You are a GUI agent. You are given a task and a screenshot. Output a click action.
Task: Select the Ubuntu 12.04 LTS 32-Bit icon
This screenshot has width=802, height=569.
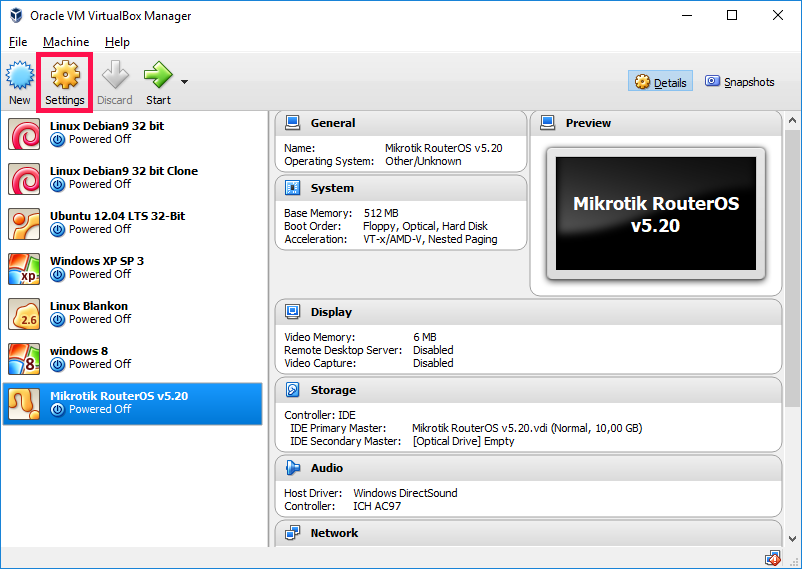pos(24,224)
